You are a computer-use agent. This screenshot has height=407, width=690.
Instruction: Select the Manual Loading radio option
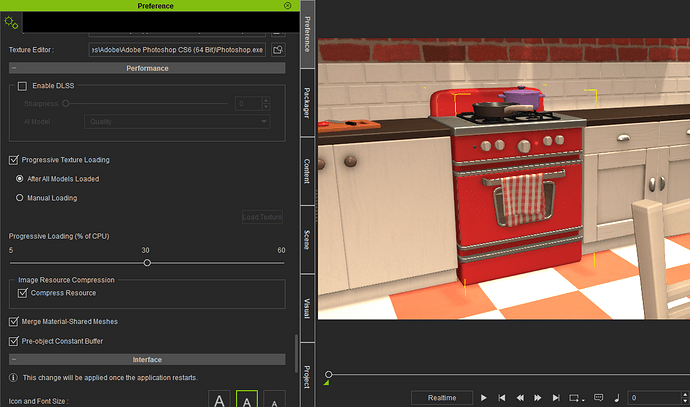[19, 198]
